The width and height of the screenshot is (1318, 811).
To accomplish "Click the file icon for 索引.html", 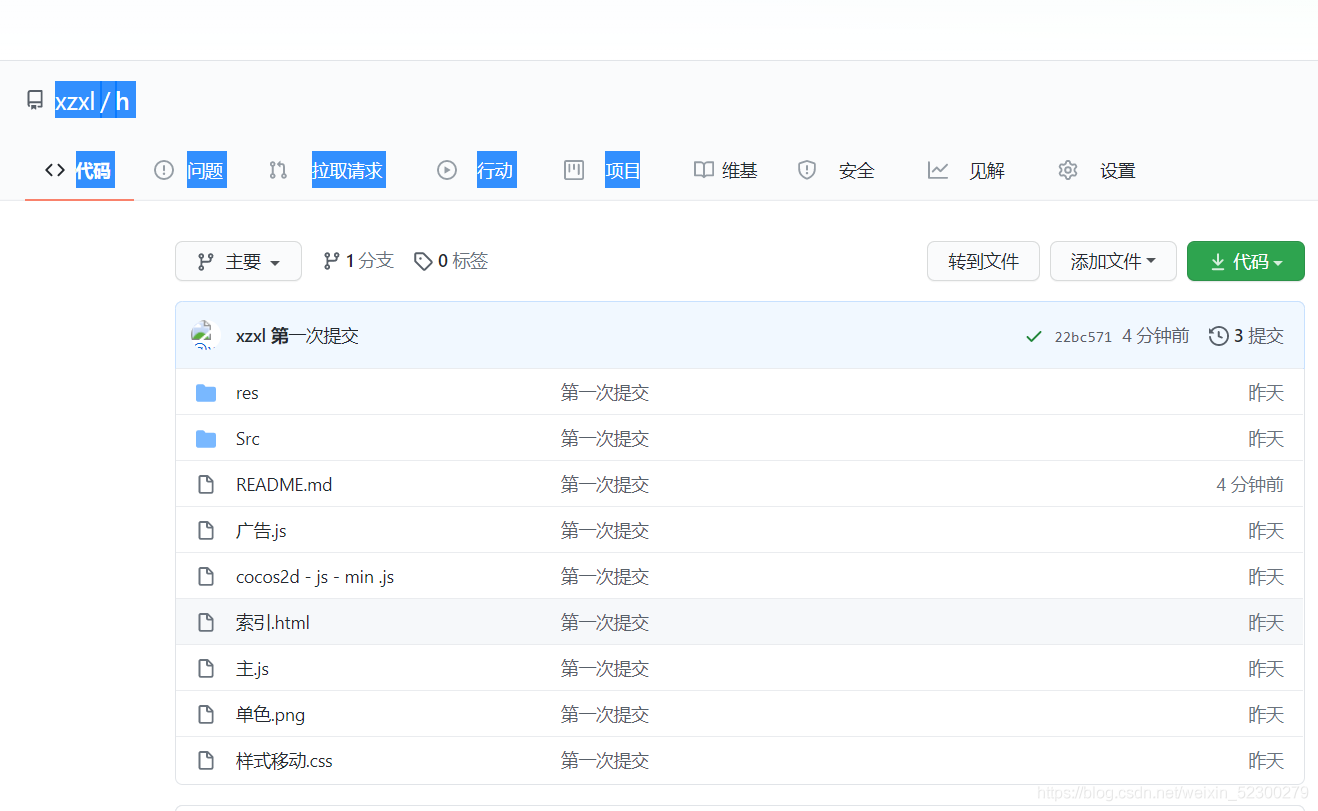I will pos(206,623).
